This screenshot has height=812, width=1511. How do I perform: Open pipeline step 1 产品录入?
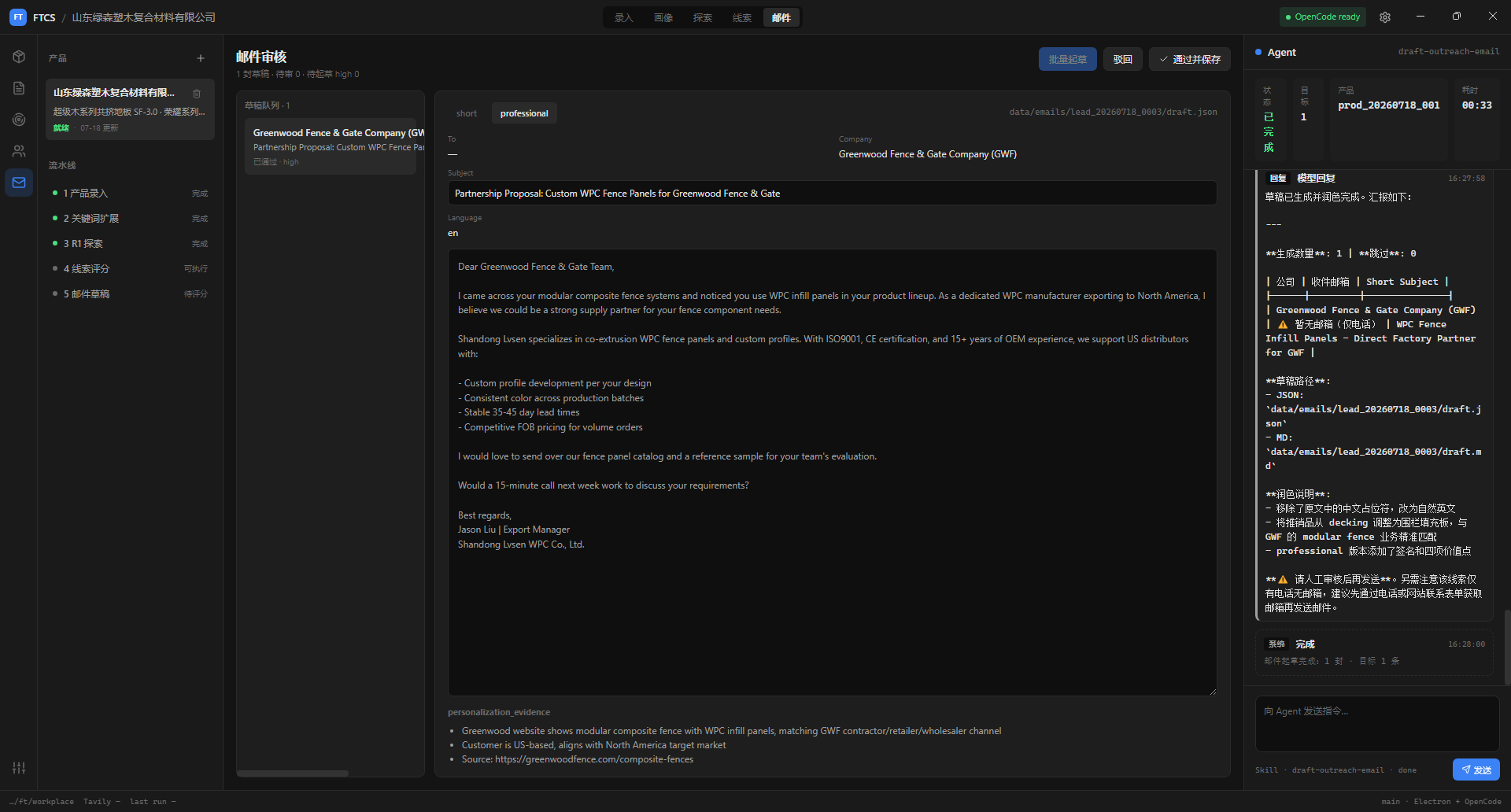coord(130,194)
